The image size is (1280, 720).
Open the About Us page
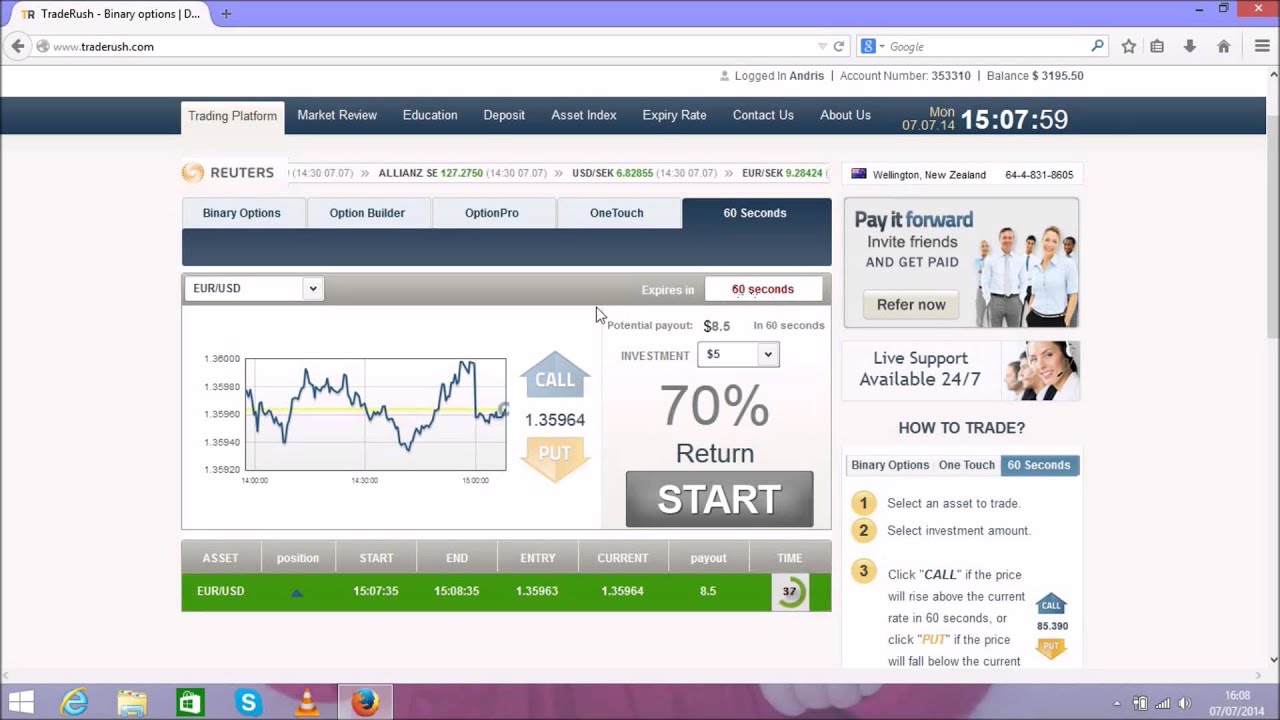(x=845, y=115)
